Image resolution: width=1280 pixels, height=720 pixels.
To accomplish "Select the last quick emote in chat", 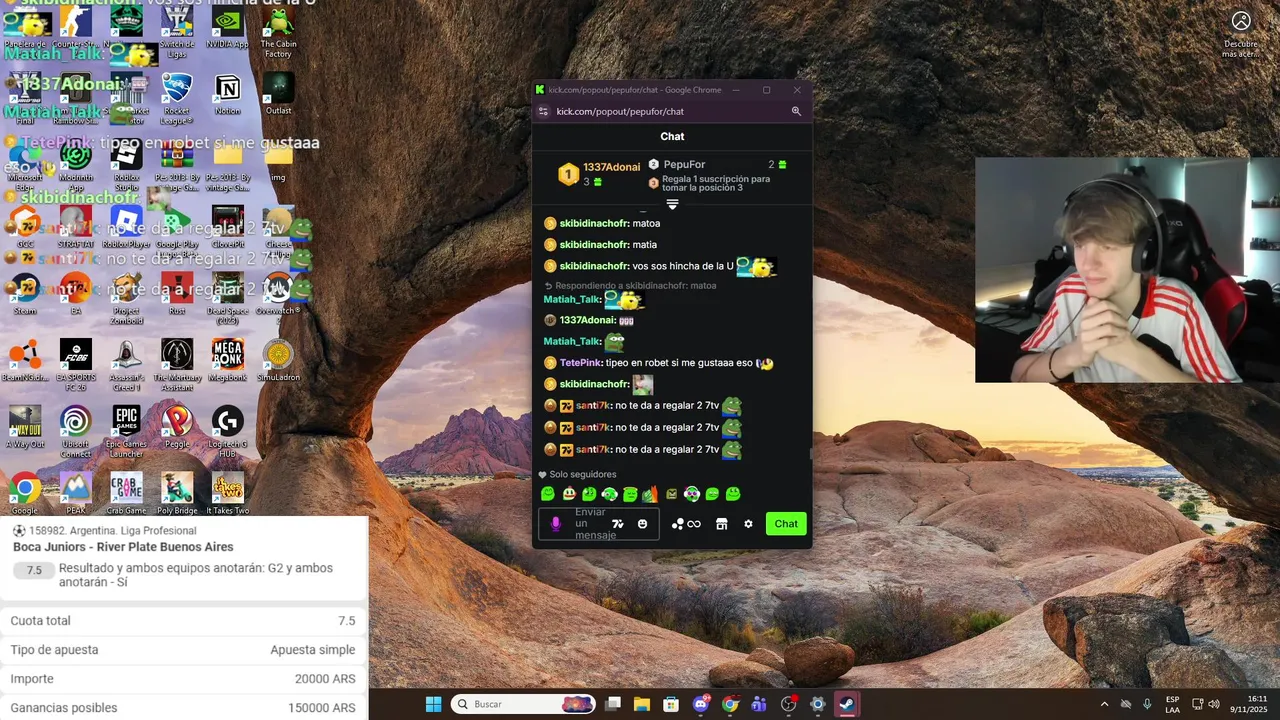I will pos(733,494).
